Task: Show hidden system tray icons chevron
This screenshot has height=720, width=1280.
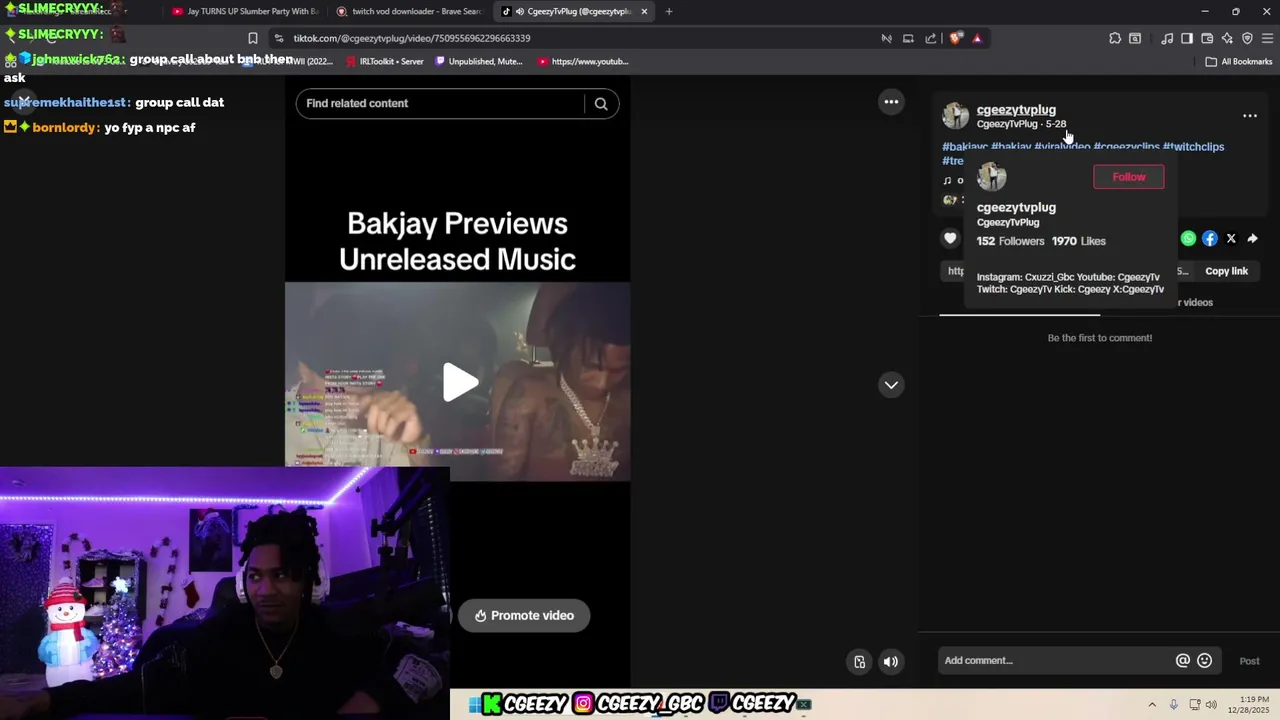Action: pyautogui.click(x=1152, y=705)
